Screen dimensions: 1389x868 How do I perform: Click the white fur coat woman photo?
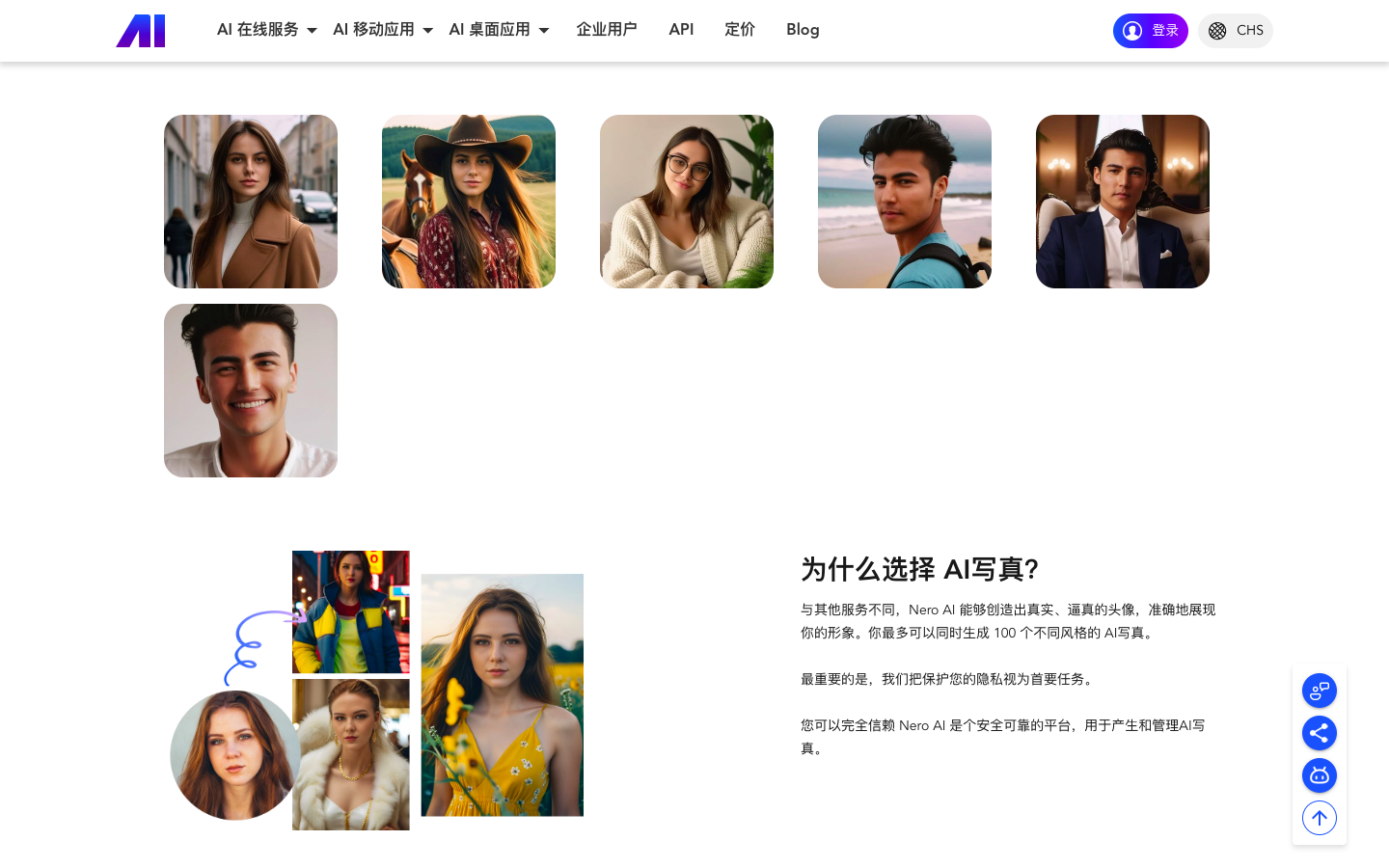(351, 754)
